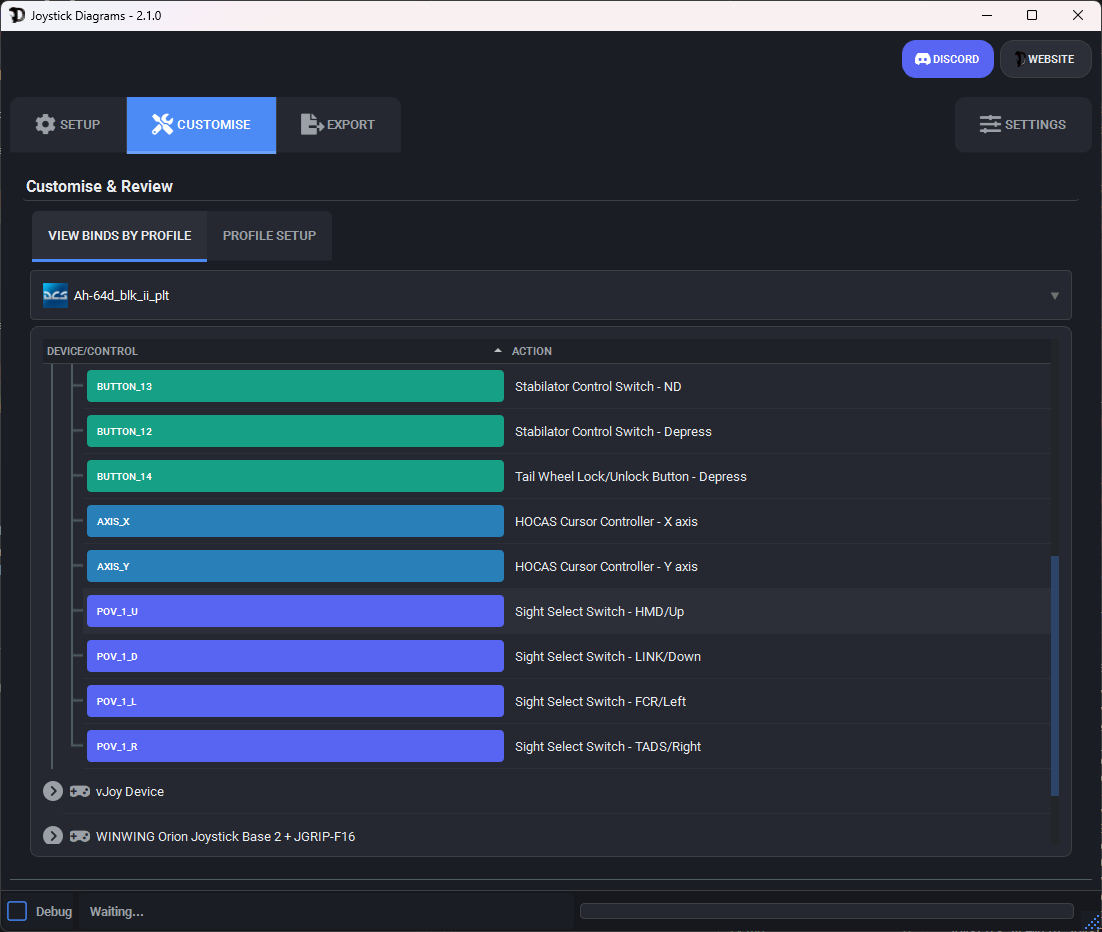Click the gamepad icon beside WINWING Orion base
Screen dimensions: 1102x932
pos(79,836)
